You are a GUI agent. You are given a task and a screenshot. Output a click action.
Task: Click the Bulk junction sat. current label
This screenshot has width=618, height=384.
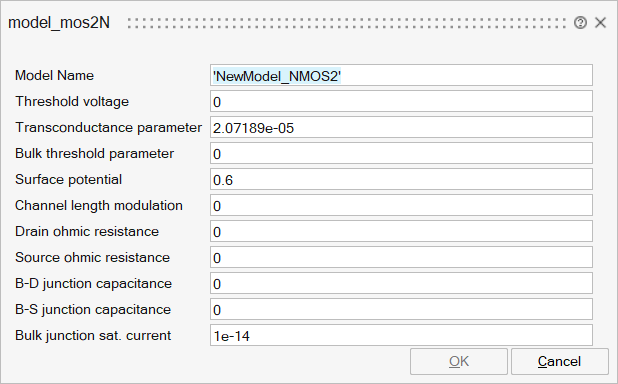93,336
